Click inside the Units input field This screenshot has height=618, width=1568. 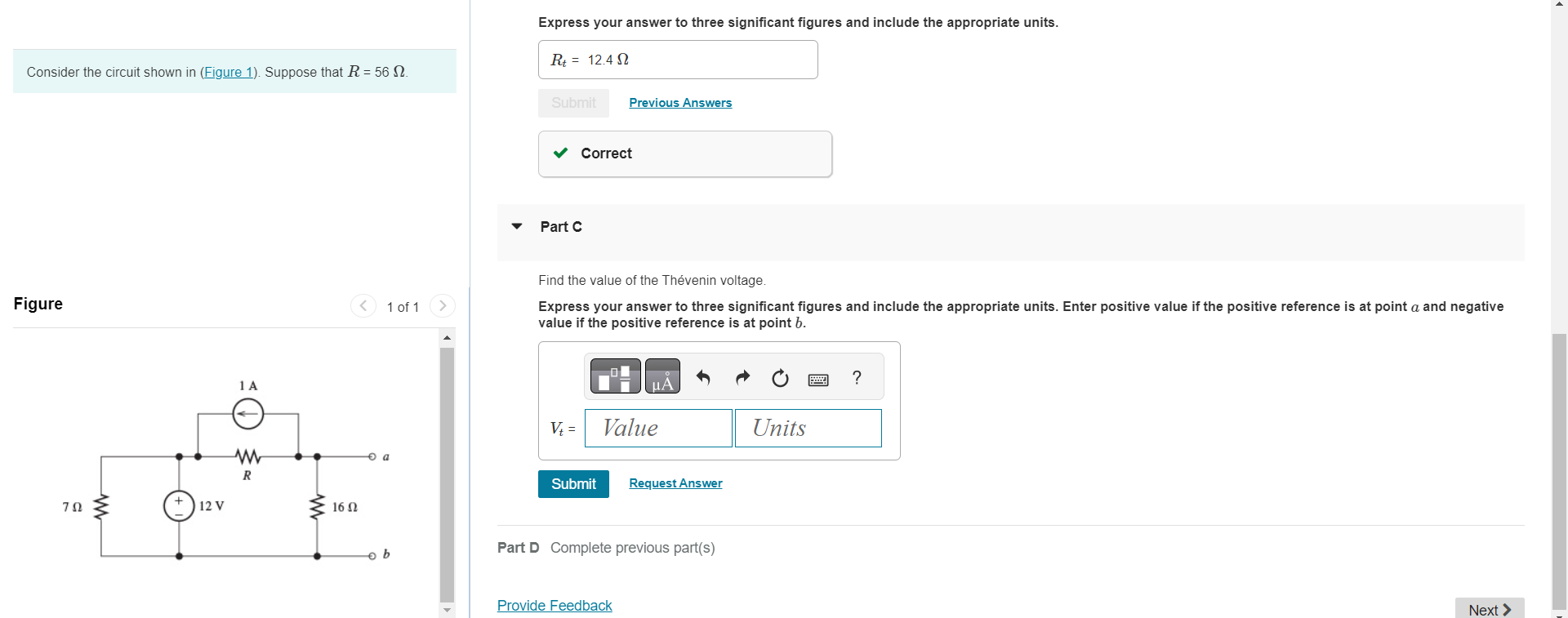(x=807, y=428)
